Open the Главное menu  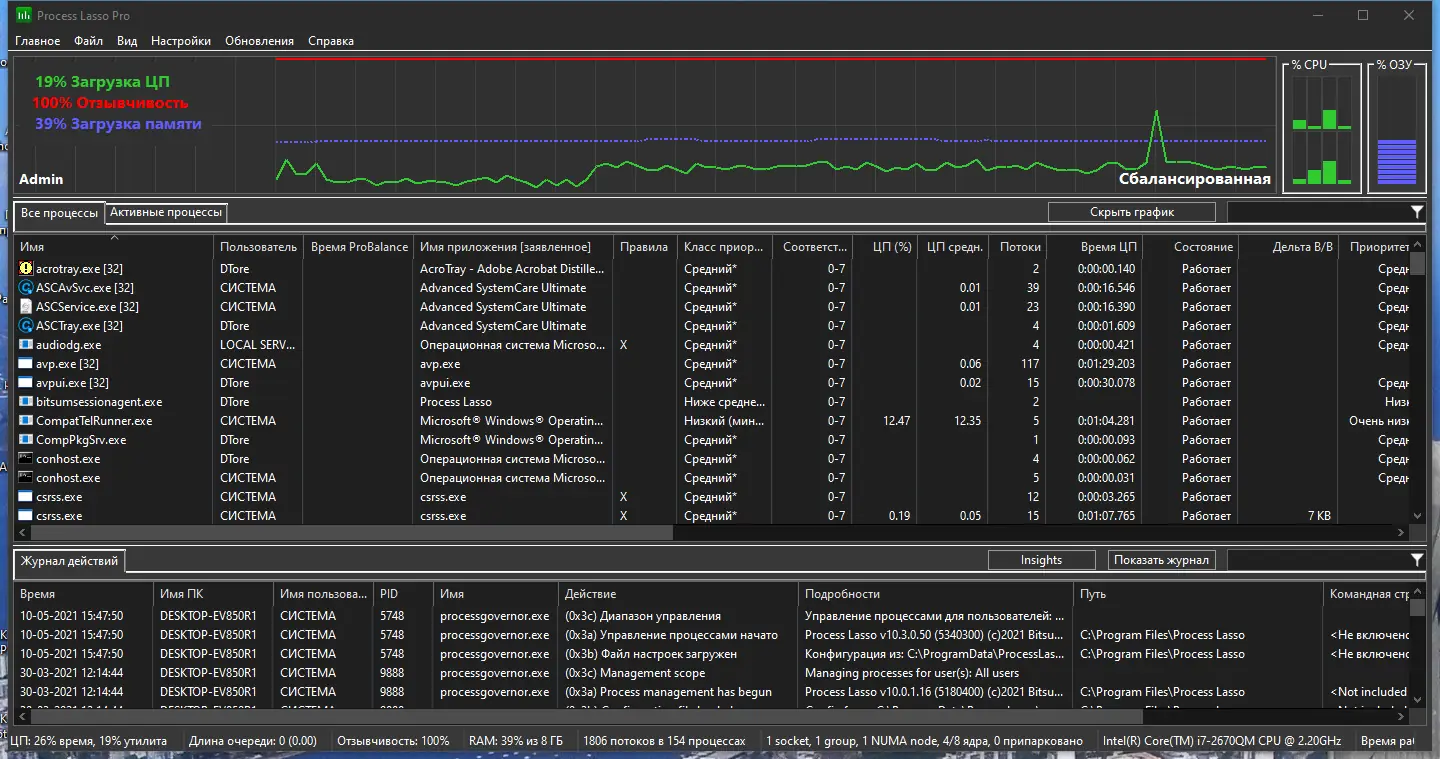[37, 41]
